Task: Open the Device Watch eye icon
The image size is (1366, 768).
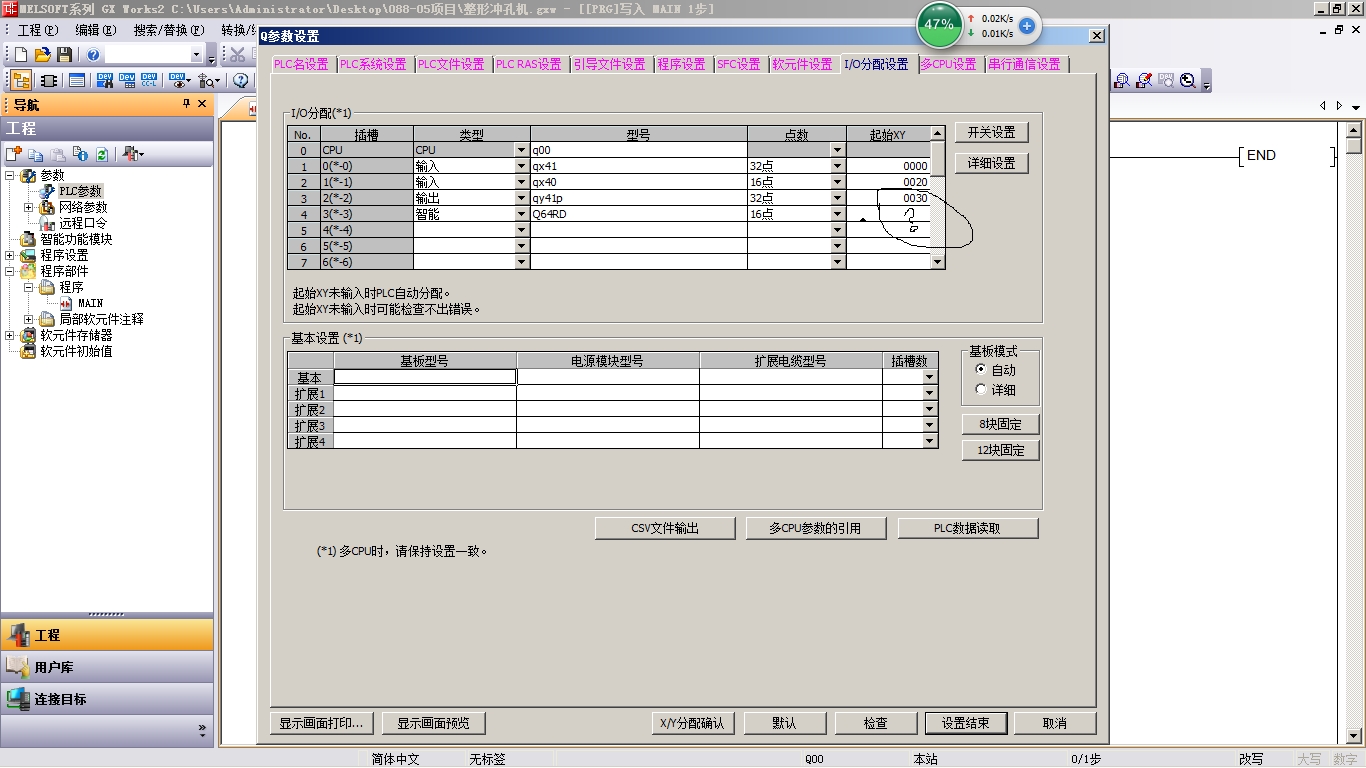Action: [180, 80]
